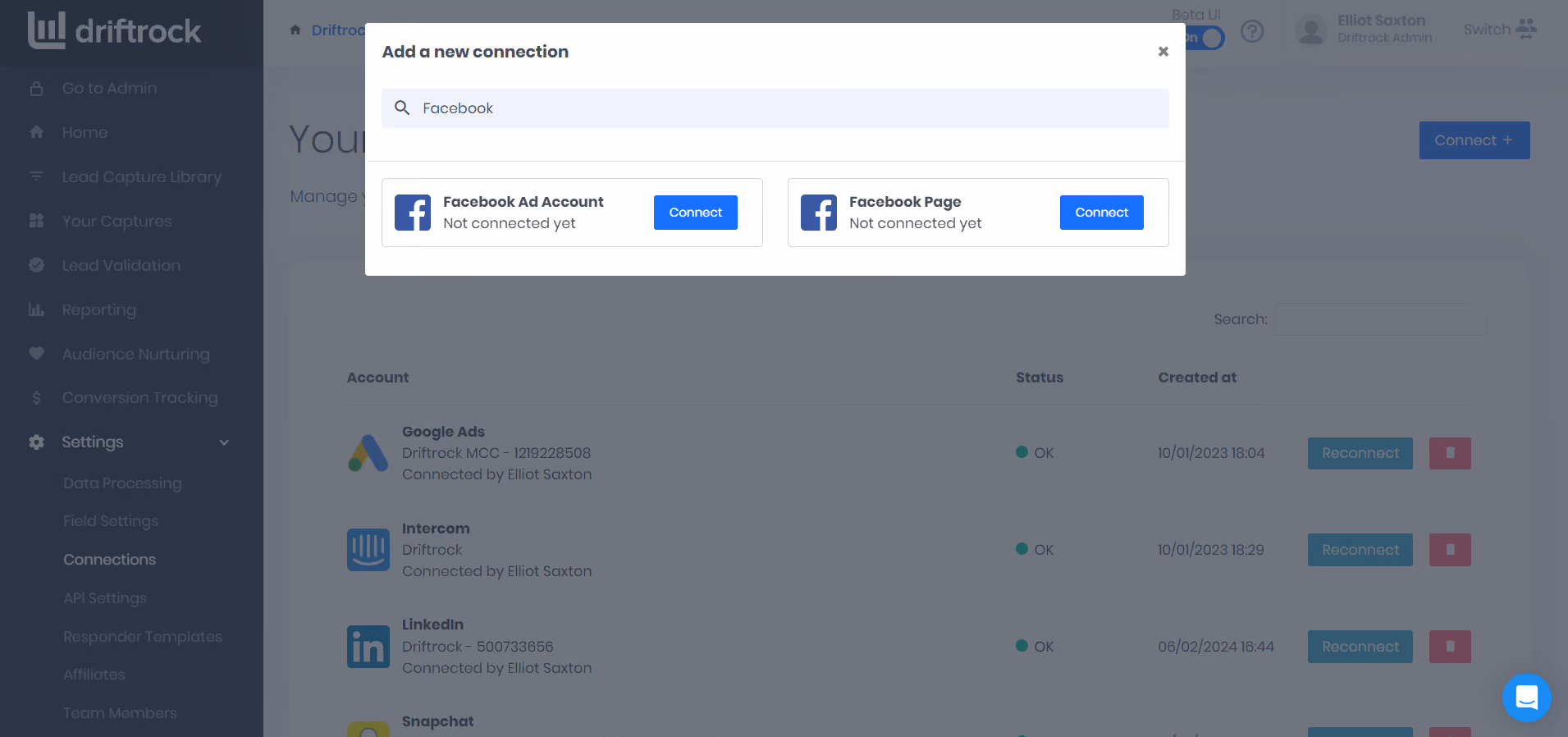Click the Elliot Saxton user avatar

pyautogui.click(x=1311, y=31)
